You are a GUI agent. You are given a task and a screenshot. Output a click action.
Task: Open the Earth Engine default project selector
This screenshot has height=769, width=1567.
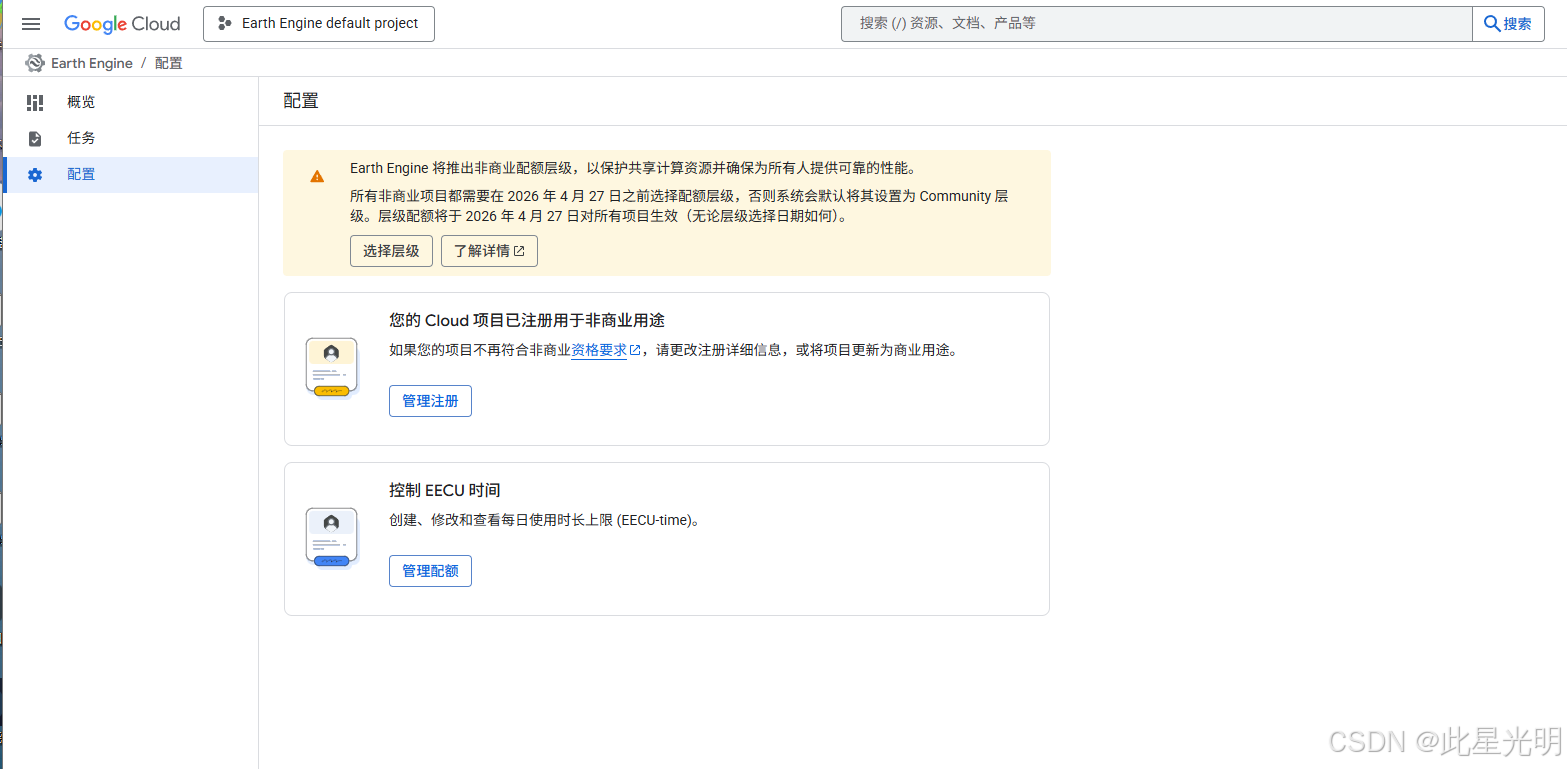tap(318, 23)
